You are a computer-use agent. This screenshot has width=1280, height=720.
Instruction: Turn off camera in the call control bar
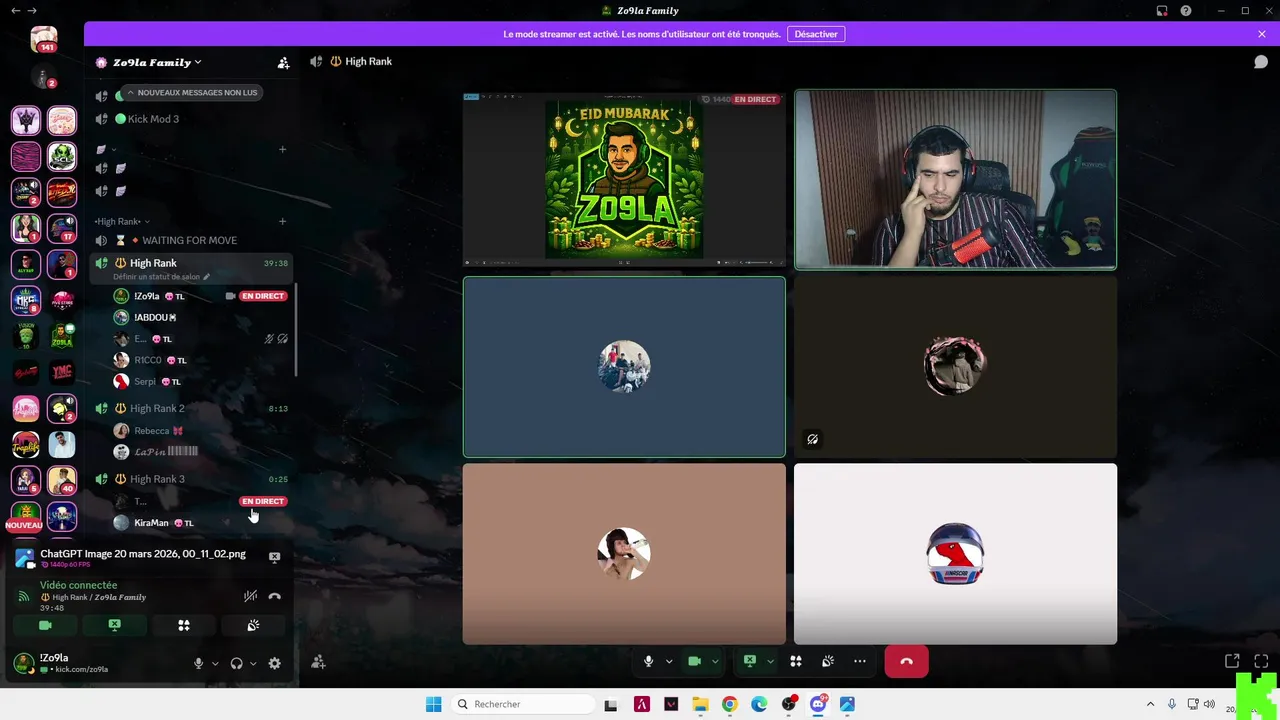(694, 661)
